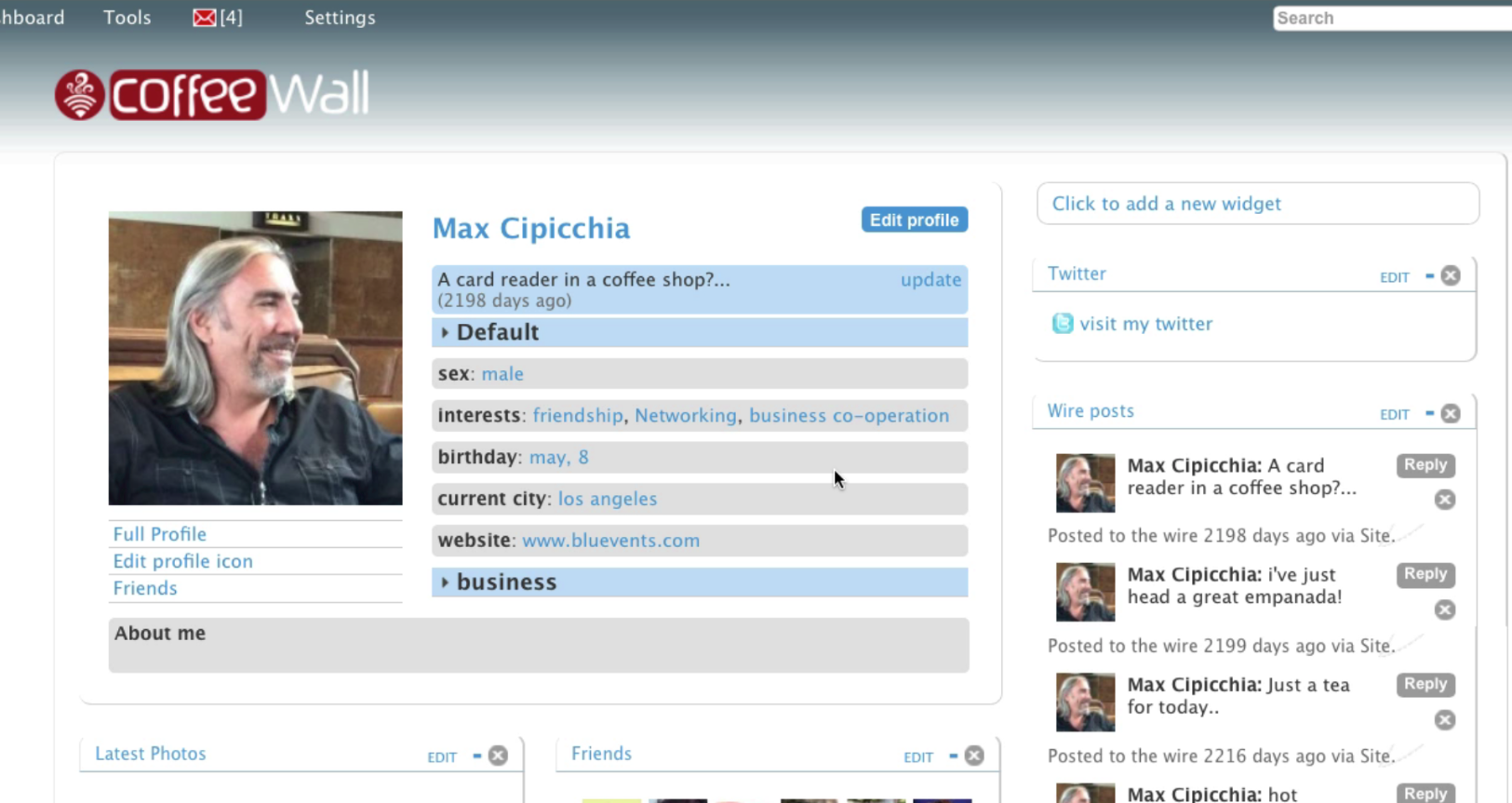Delete the card reader wire post

1444,501
